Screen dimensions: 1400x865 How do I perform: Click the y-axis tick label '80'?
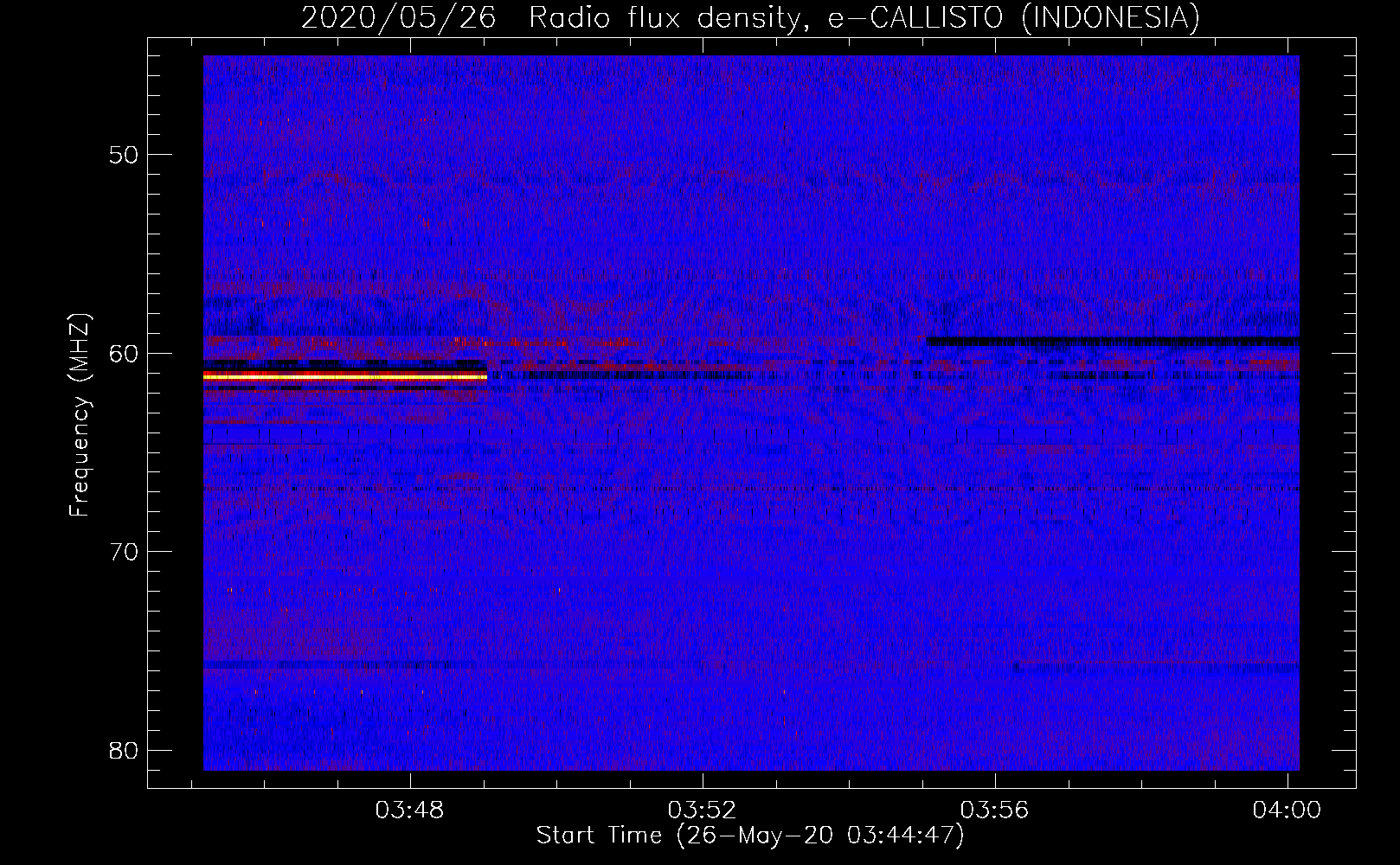[124, 750]
